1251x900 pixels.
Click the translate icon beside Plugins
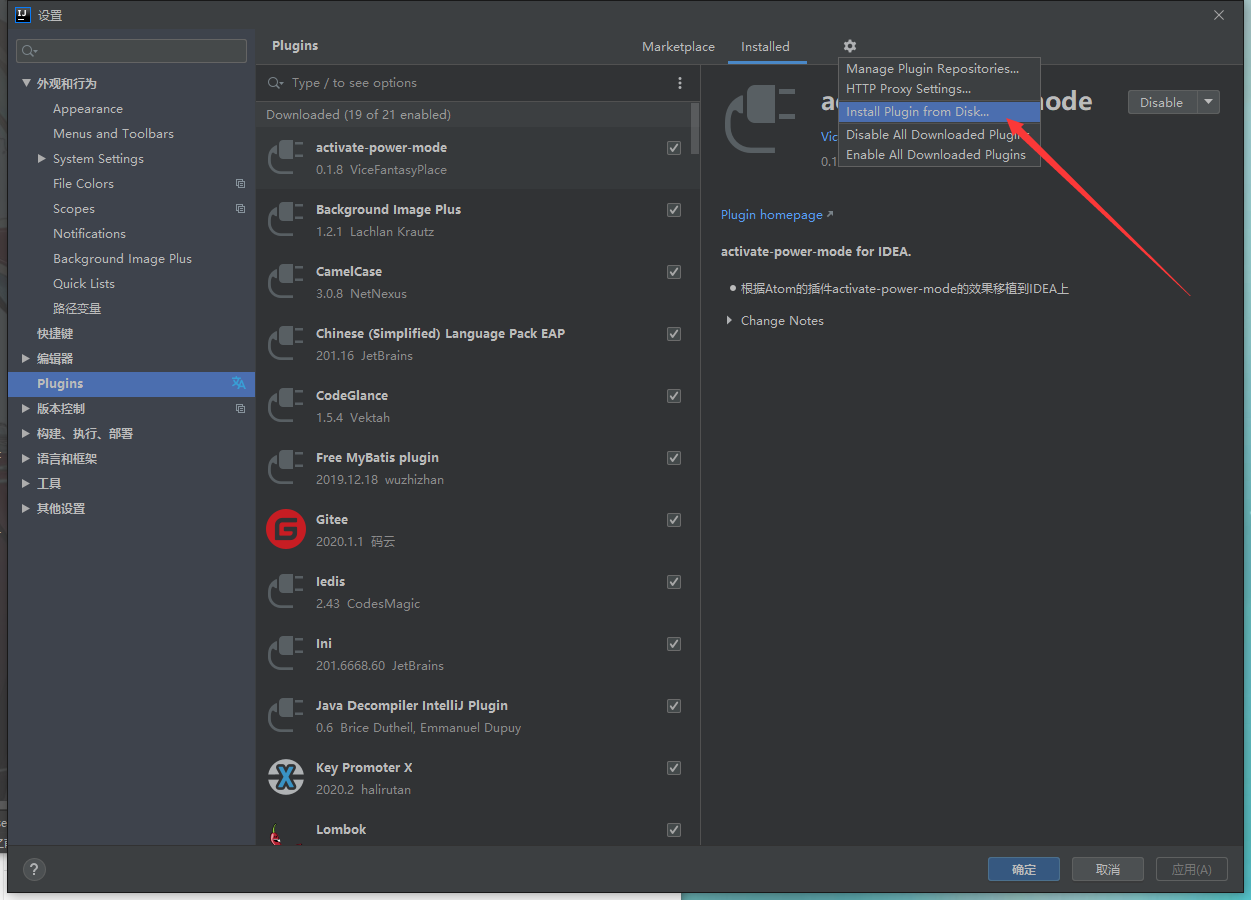(238, 383)
